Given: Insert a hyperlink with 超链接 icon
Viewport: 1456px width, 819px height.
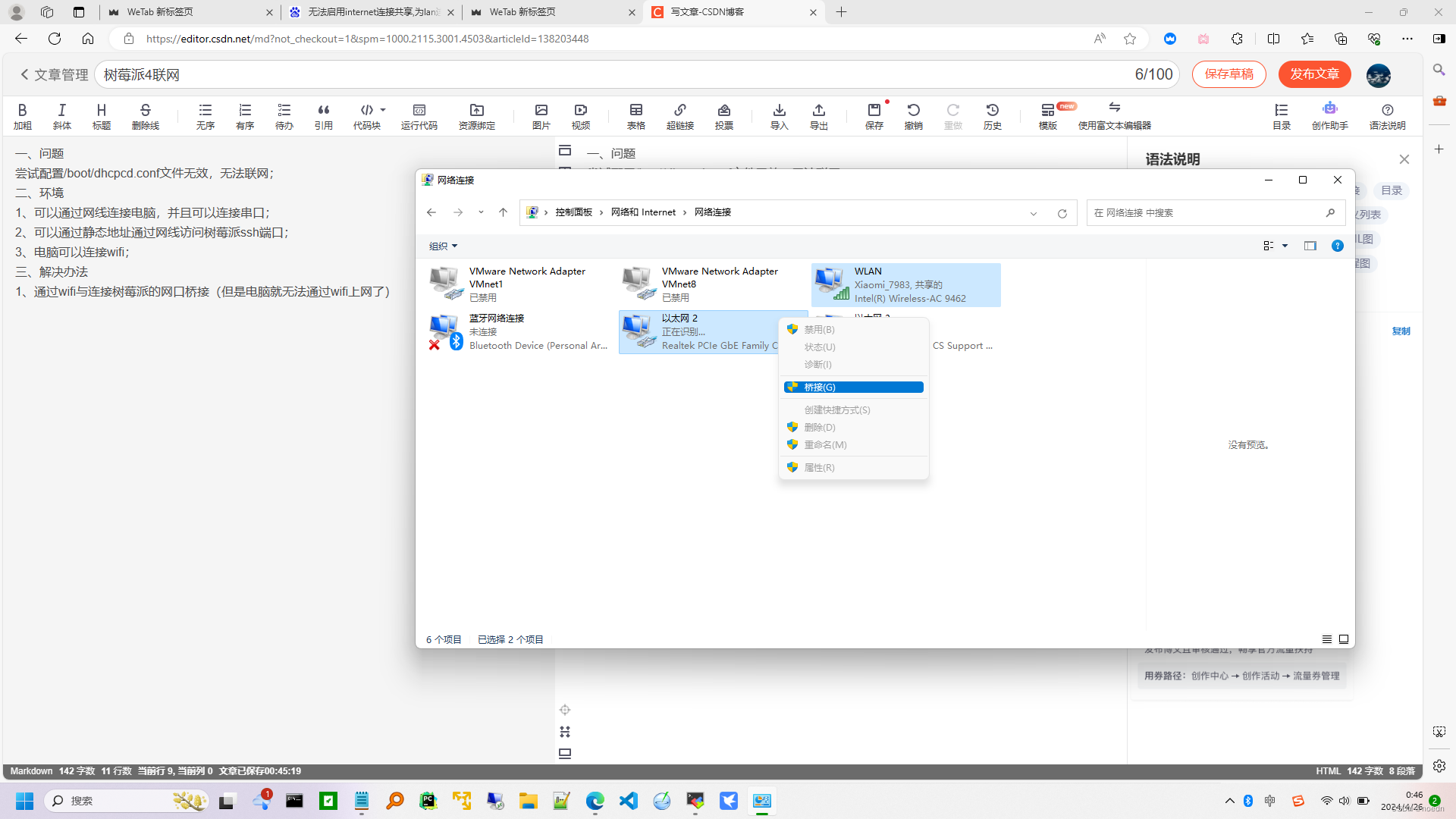Looking at the screenshot, I should point(680,116).
